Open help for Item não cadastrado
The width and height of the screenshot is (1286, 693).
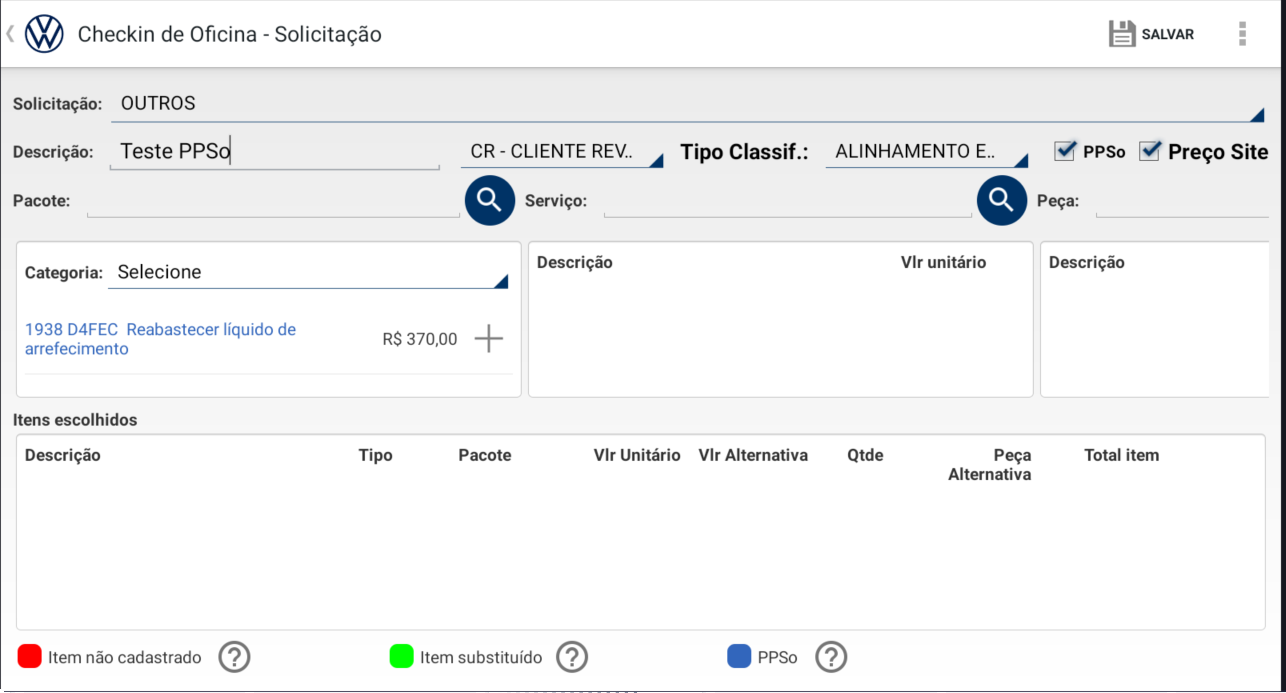[234, 657]
